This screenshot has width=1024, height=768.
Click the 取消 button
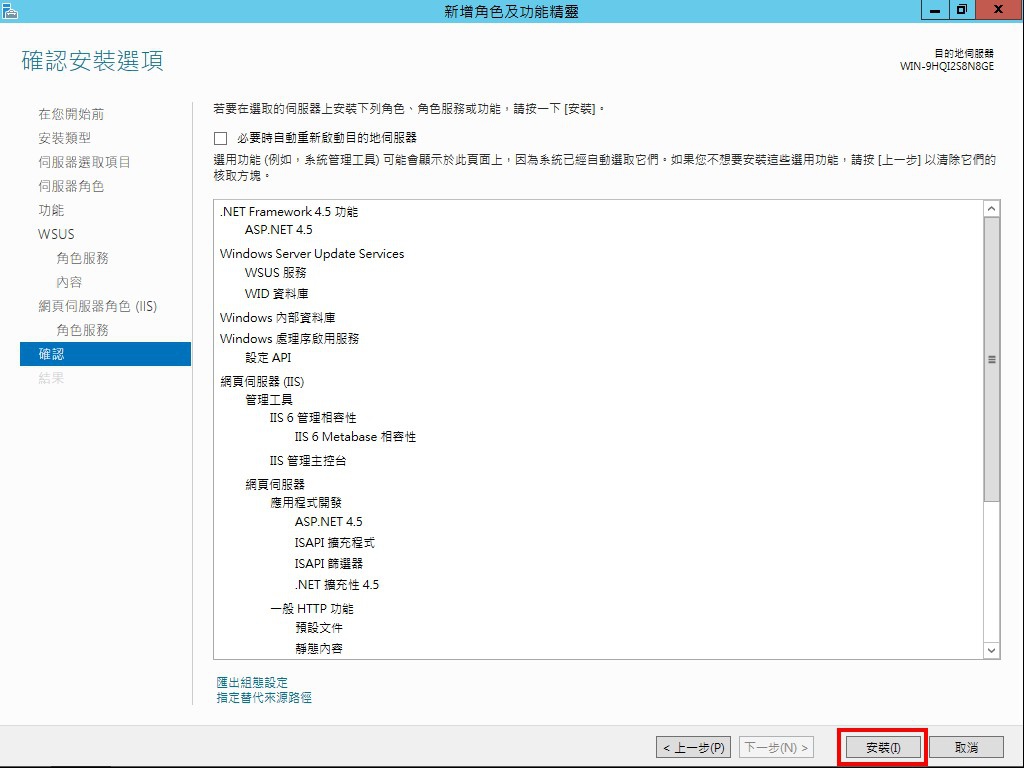pyautogui.click(x=966, y=747)
